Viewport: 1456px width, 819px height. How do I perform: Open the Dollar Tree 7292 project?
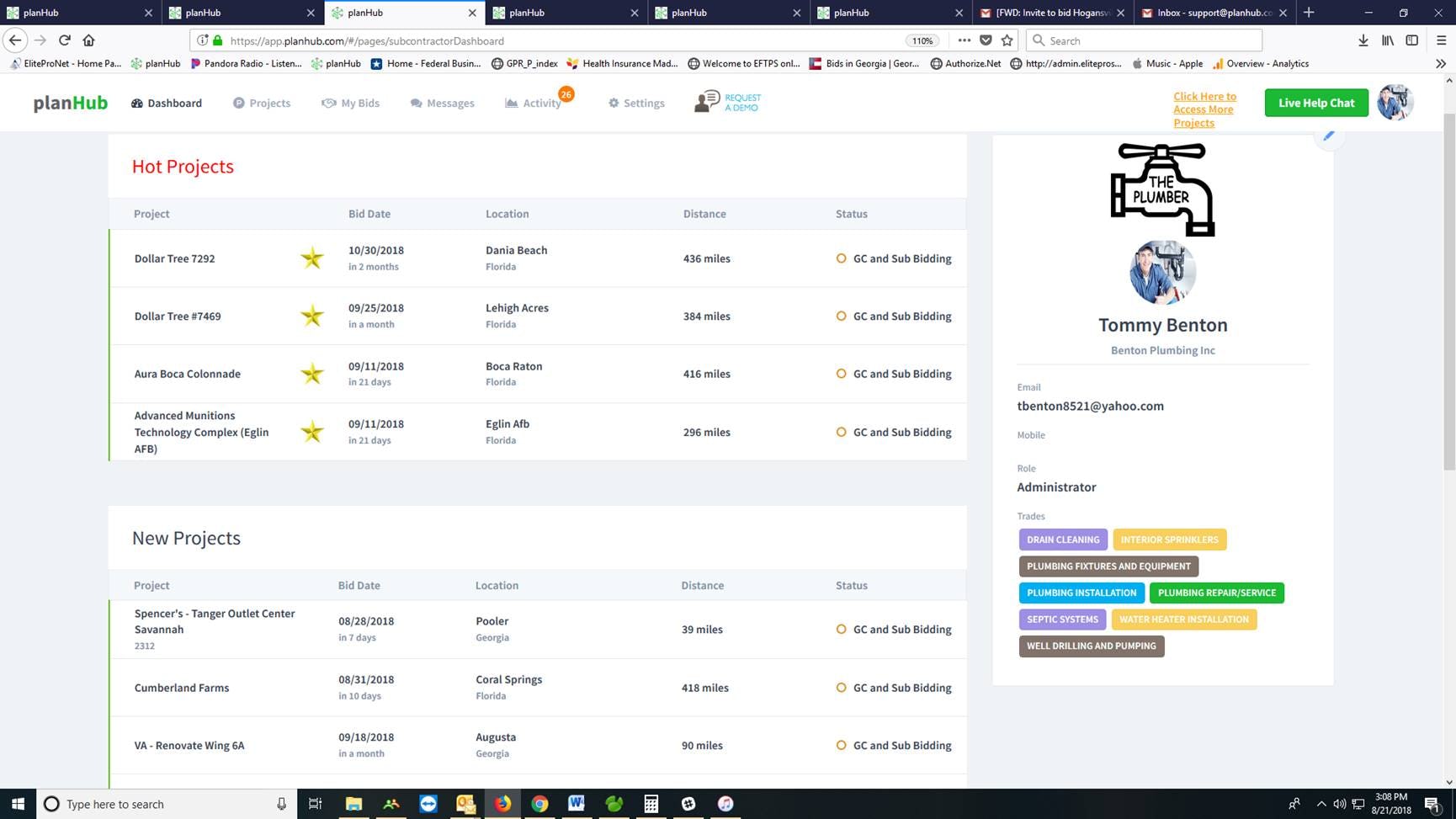(x=174, y=258)
